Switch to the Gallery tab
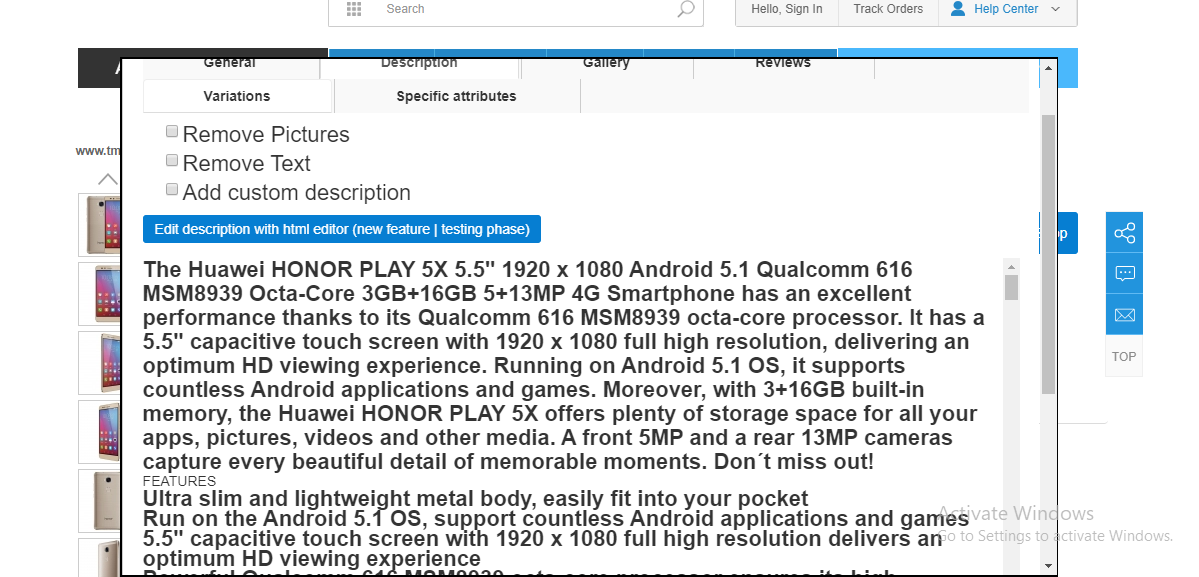 [606, 68]
